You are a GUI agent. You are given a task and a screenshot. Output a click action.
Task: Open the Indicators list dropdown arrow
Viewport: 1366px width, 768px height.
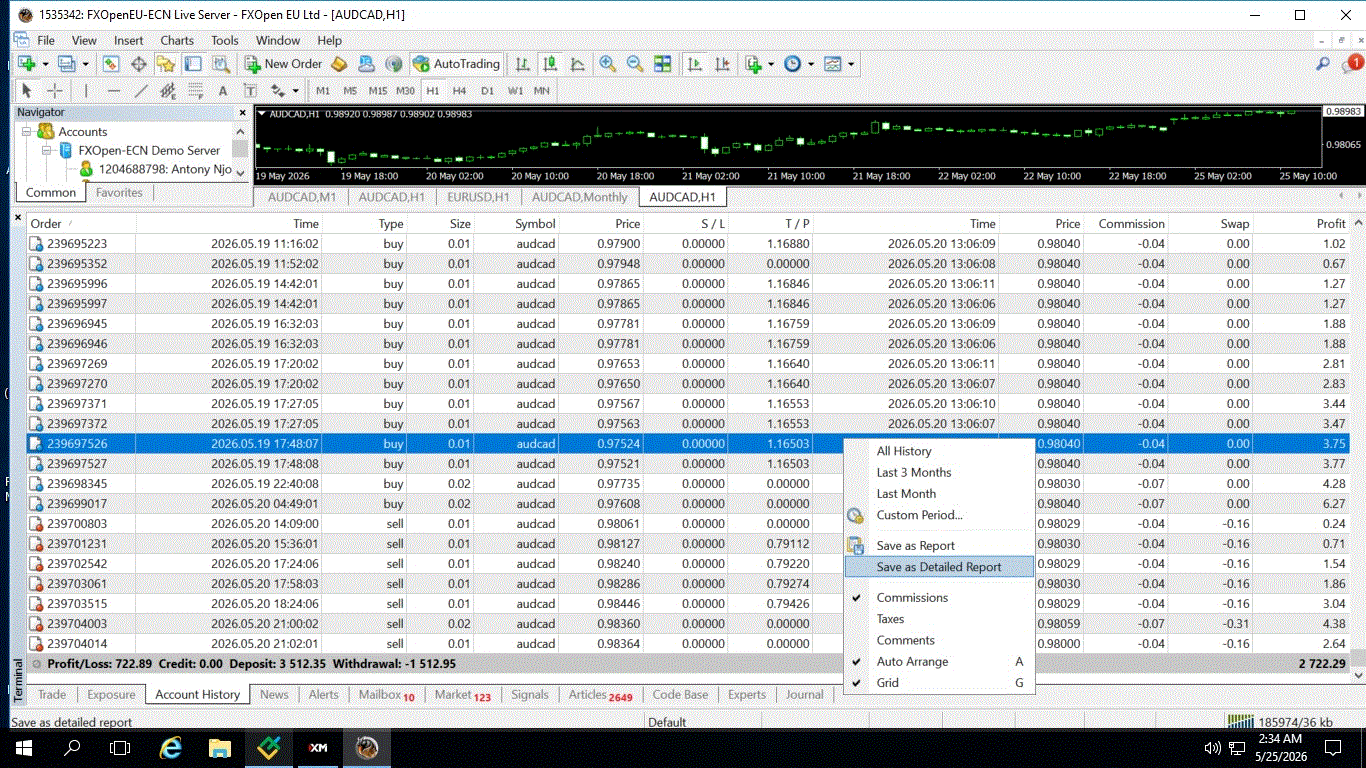[771, 64]
